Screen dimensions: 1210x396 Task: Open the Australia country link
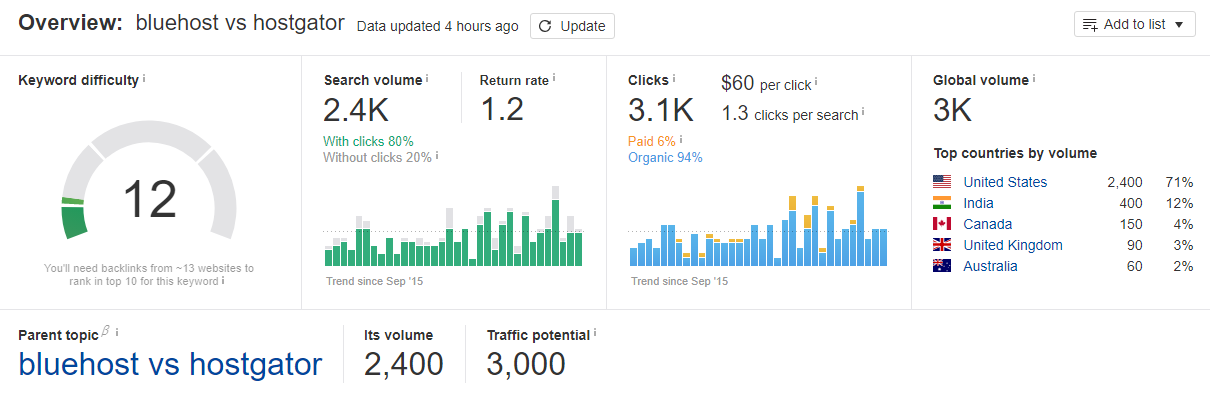(990, 266)
